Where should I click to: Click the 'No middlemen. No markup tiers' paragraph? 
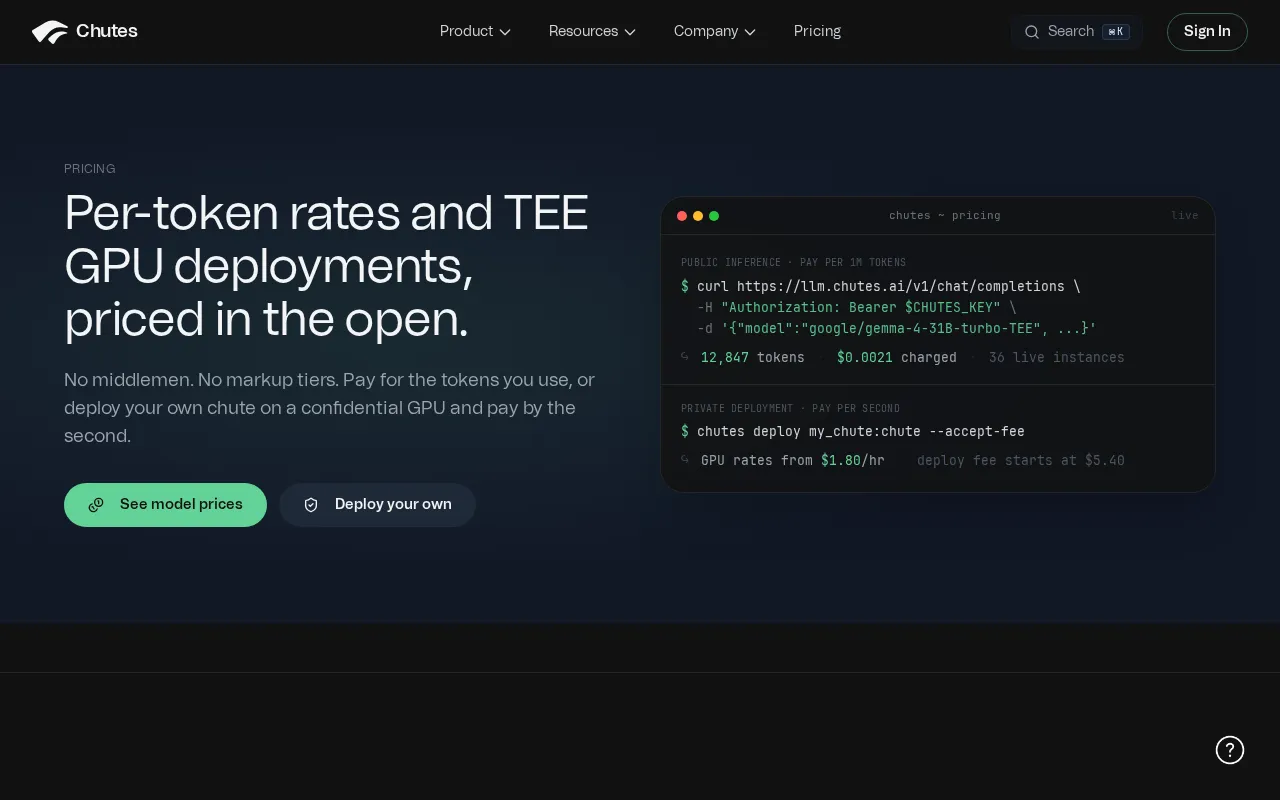click(x=330, y=408)
